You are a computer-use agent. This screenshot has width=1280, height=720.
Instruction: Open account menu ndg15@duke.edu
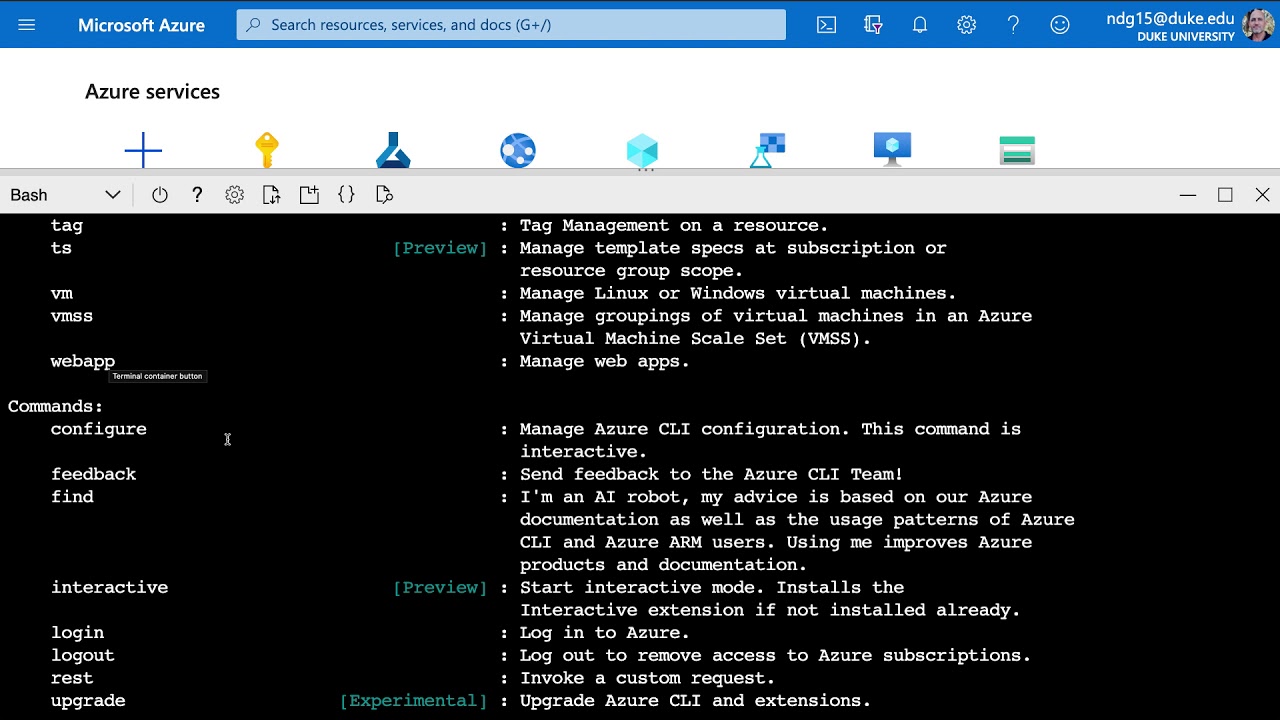pos(1170,25)
